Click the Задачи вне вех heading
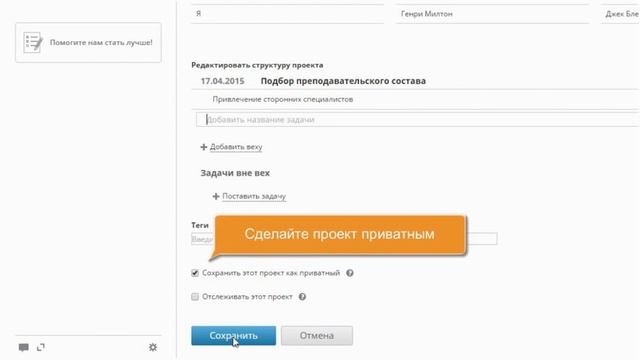Viewport: 640px width, 360px height. pyautogui.click(x=235, y=173)
